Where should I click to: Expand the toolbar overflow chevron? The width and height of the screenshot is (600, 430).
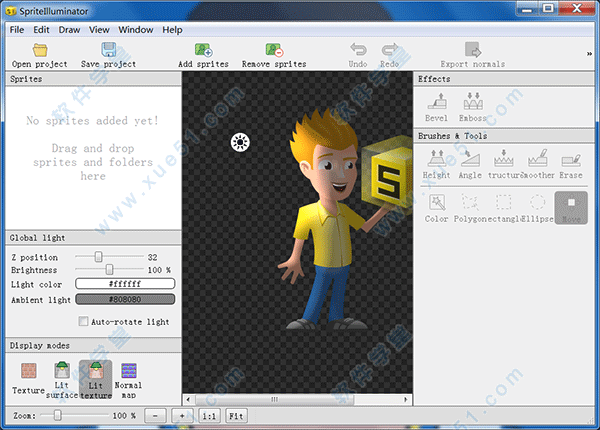[589, 54]
